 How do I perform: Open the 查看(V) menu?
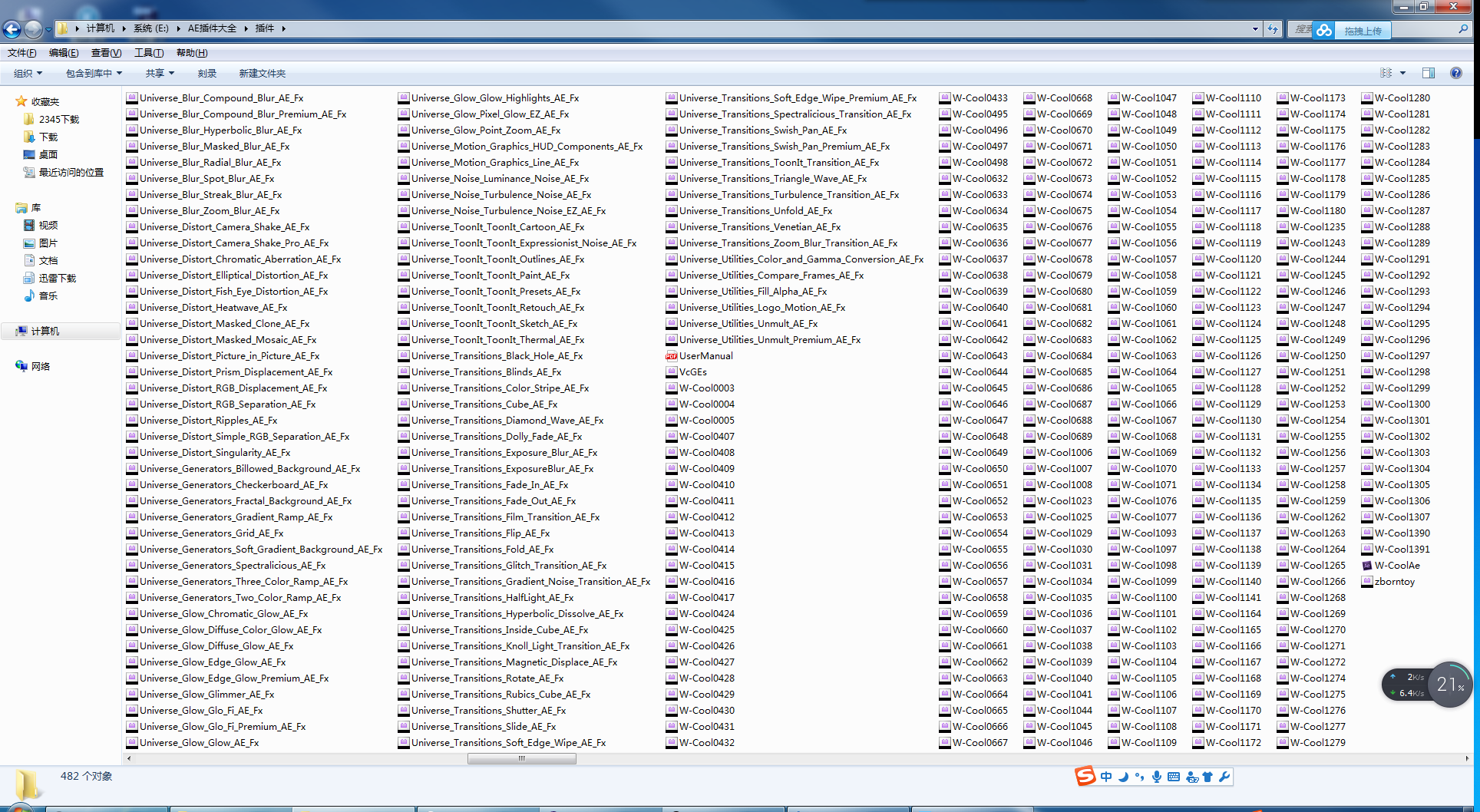click(x=106, y=53)
